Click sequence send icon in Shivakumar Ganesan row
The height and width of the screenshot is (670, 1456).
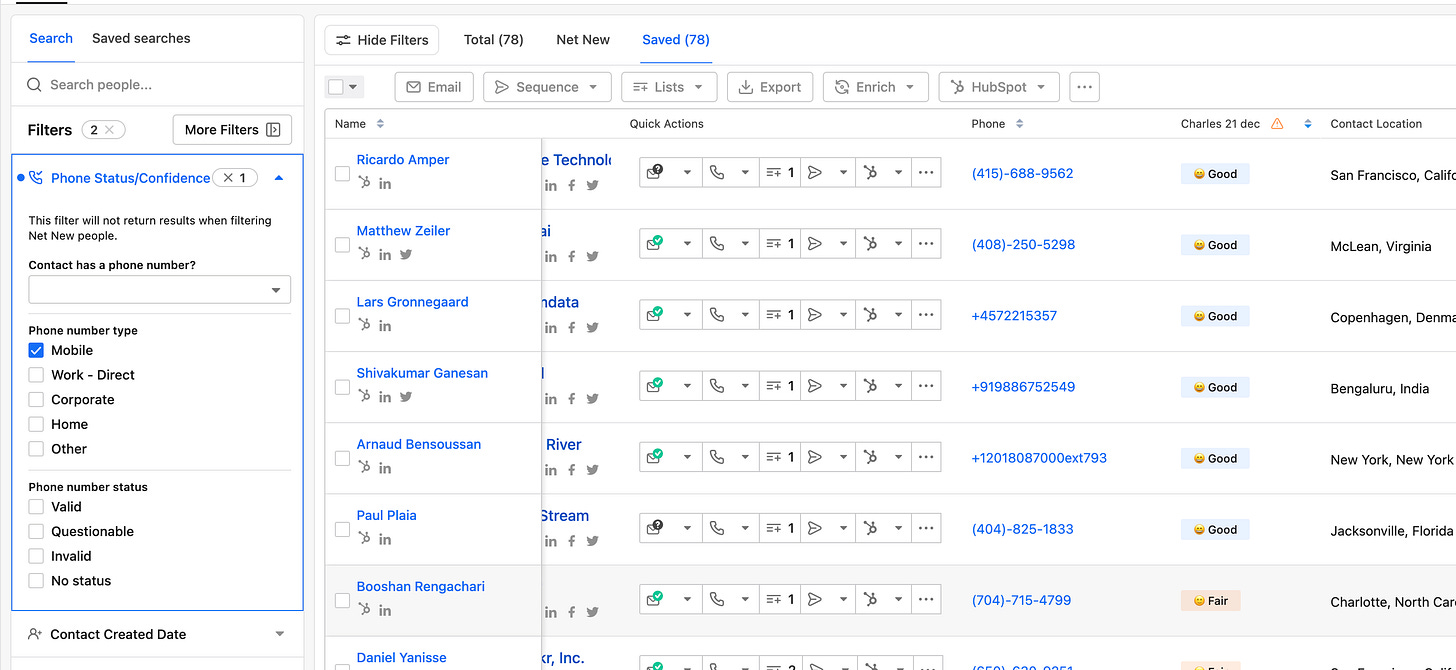(815, 386)
